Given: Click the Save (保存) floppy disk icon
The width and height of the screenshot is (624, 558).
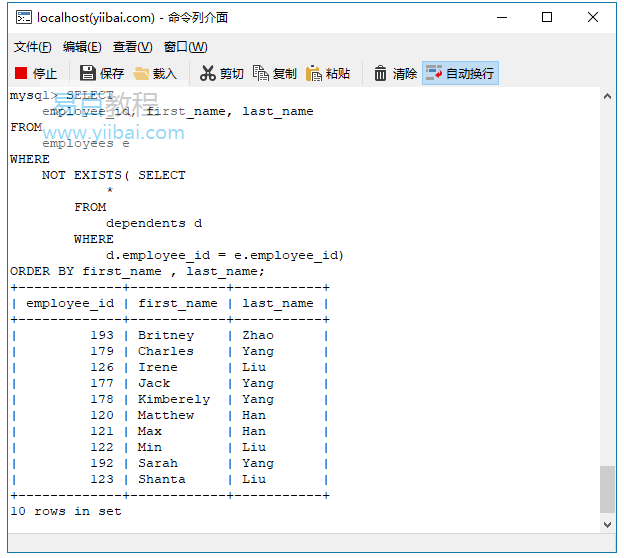Looking at the screenshot, I should point(88,73).
